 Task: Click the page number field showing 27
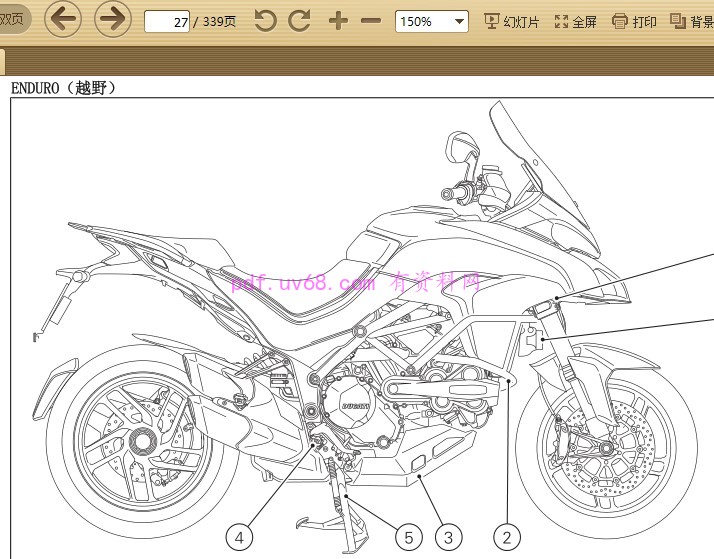pyautogui.click(x=167, y=21)
